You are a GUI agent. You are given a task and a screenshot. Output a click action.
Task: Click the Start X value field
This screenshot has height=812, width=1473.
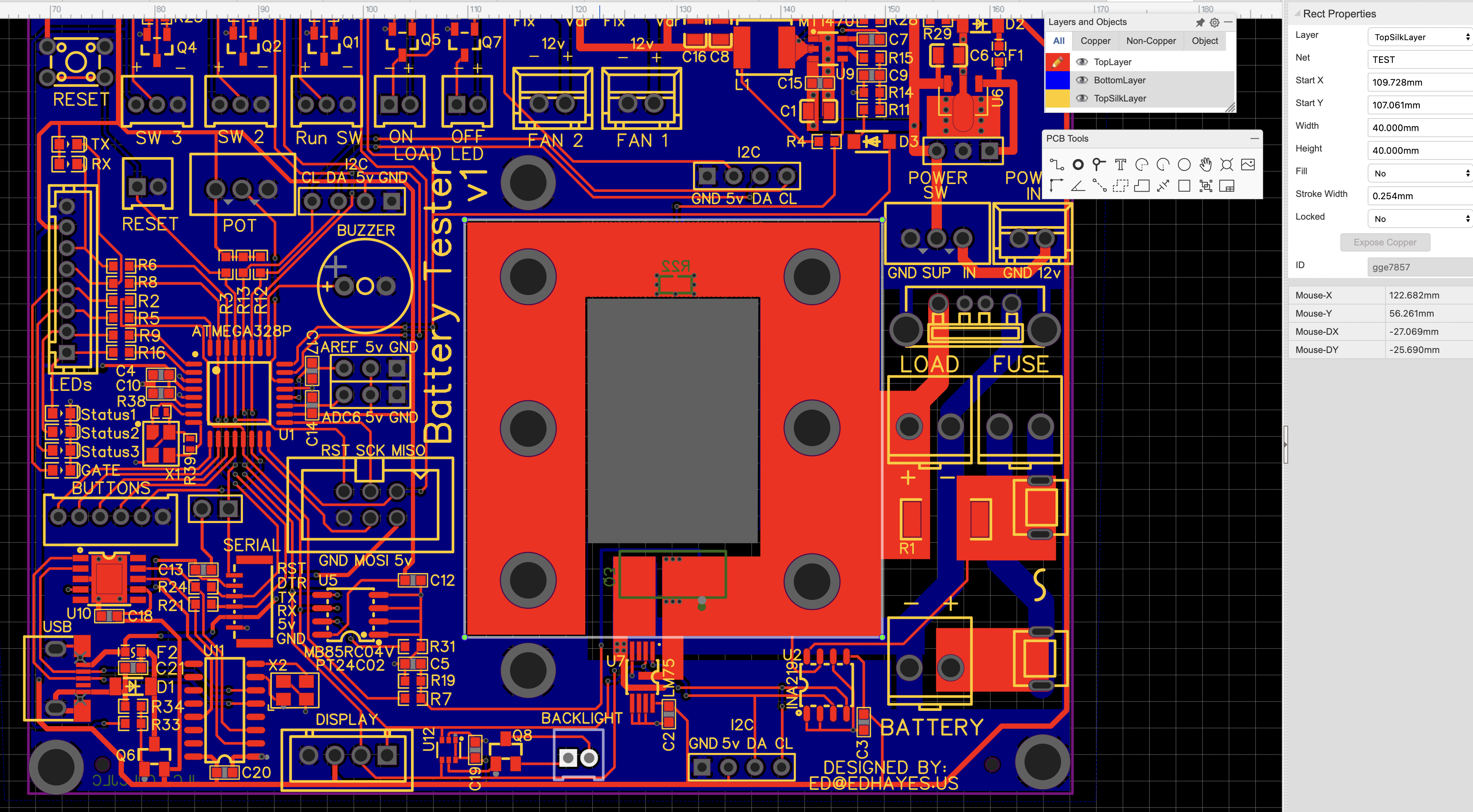pyautogui.click(x=1420, y=82)
